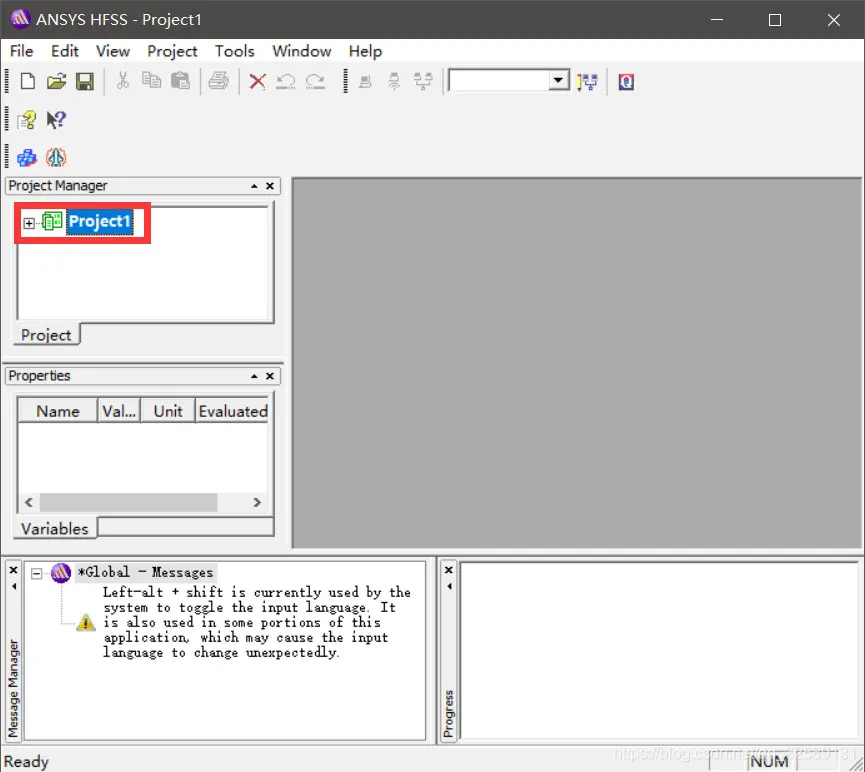Click the Val... column header
The image size is (865, 772).
click(x=119, y=411)
